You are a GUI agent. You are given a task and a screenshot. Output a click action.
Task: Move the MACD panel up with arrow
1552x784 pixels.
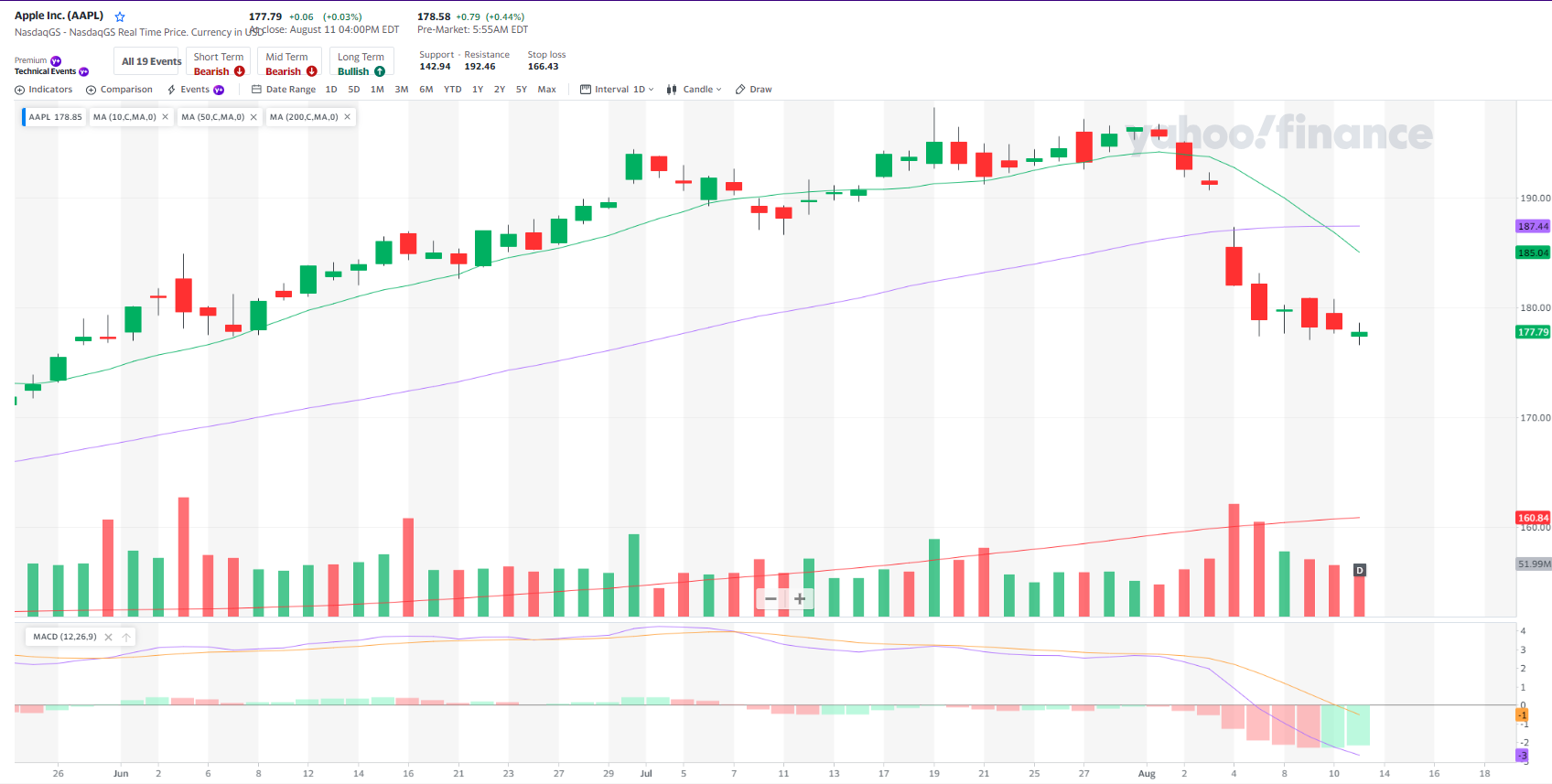(126, 637)
